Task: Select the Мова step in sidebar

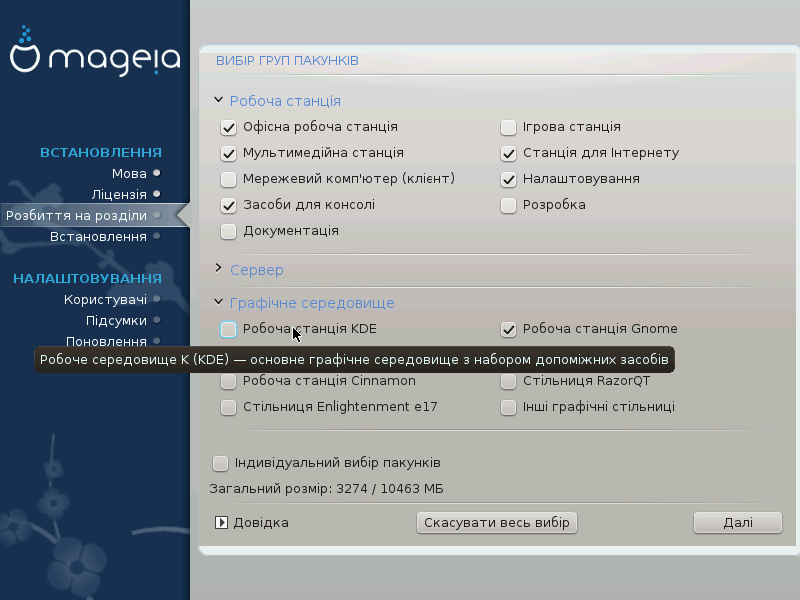Action: (129, 173)
